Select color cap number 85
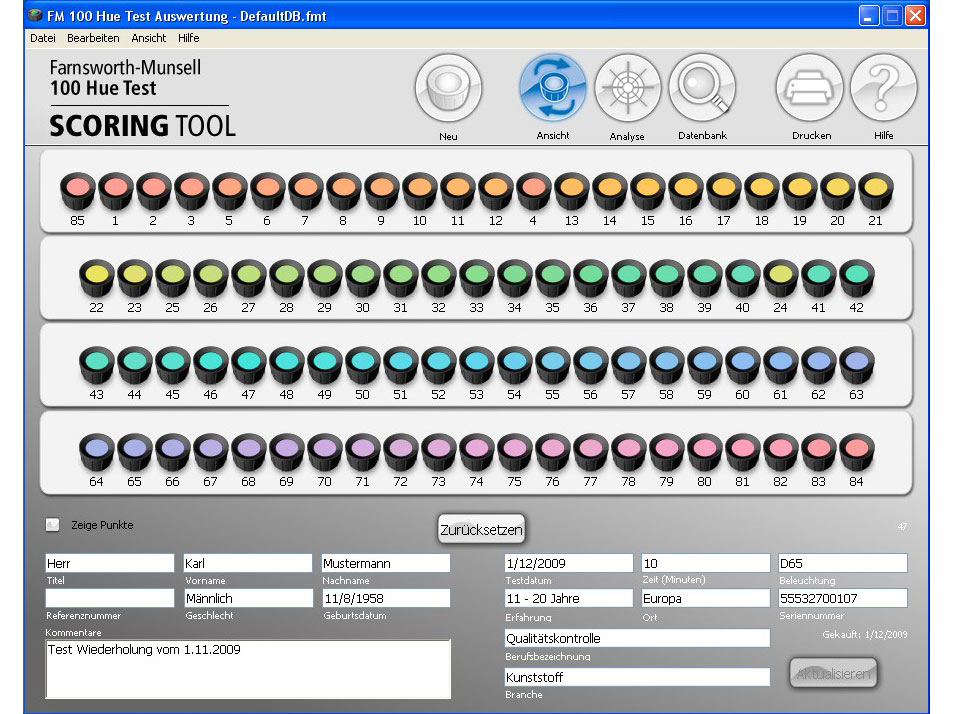 (x=77, y=188)
